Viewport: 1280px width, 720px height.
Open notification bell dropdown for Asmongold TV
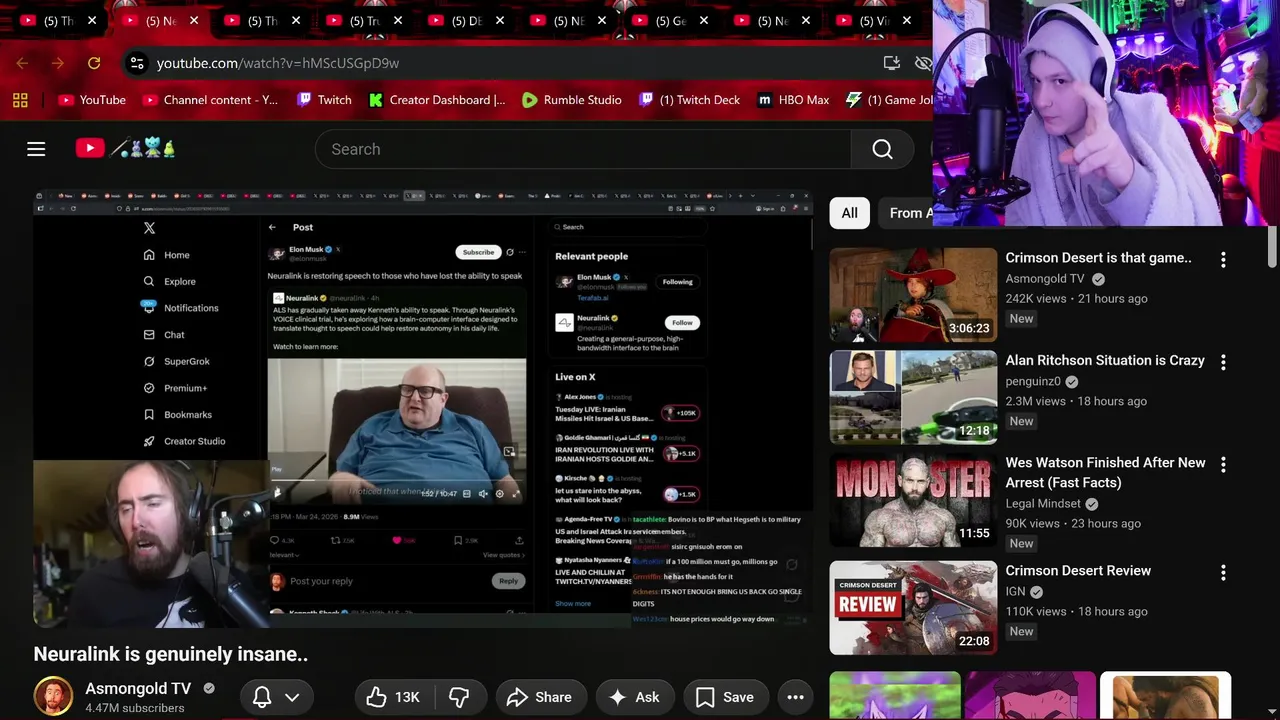[276, 697]
